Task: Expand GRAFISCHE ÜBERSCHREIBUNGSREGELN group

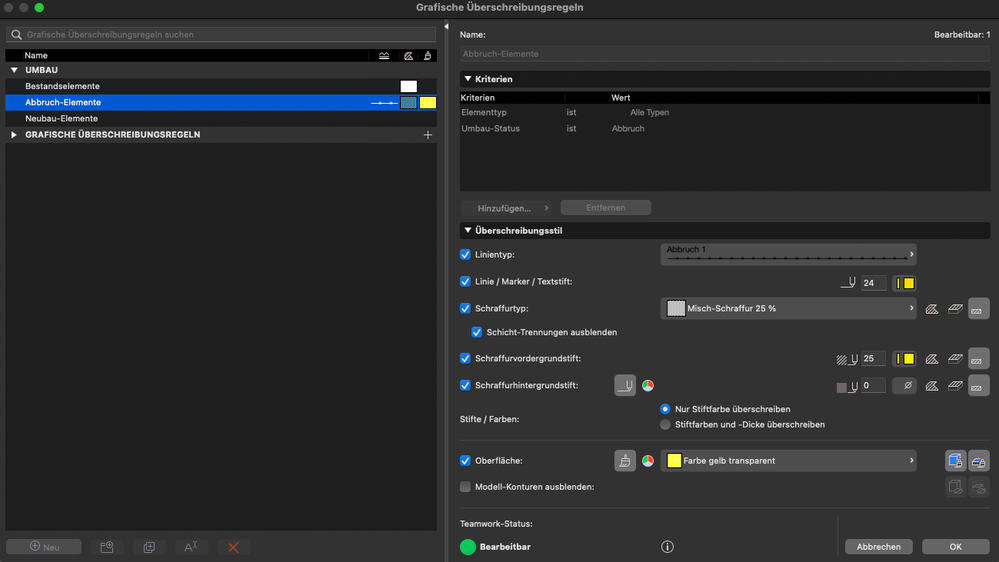Action: (14, 134)
